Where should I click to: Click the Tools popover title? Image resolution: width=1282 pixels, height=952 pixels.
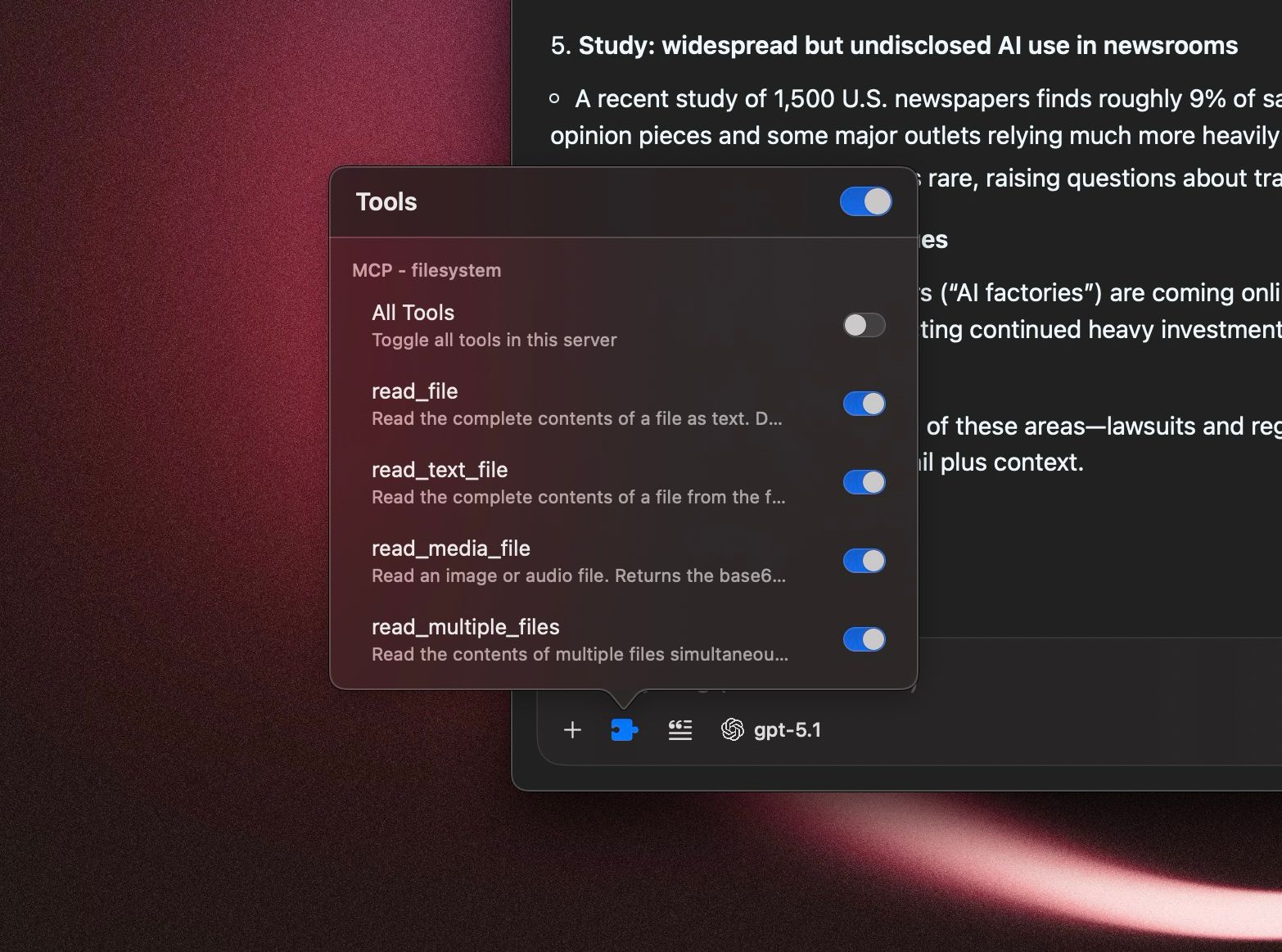coord(386,201)
